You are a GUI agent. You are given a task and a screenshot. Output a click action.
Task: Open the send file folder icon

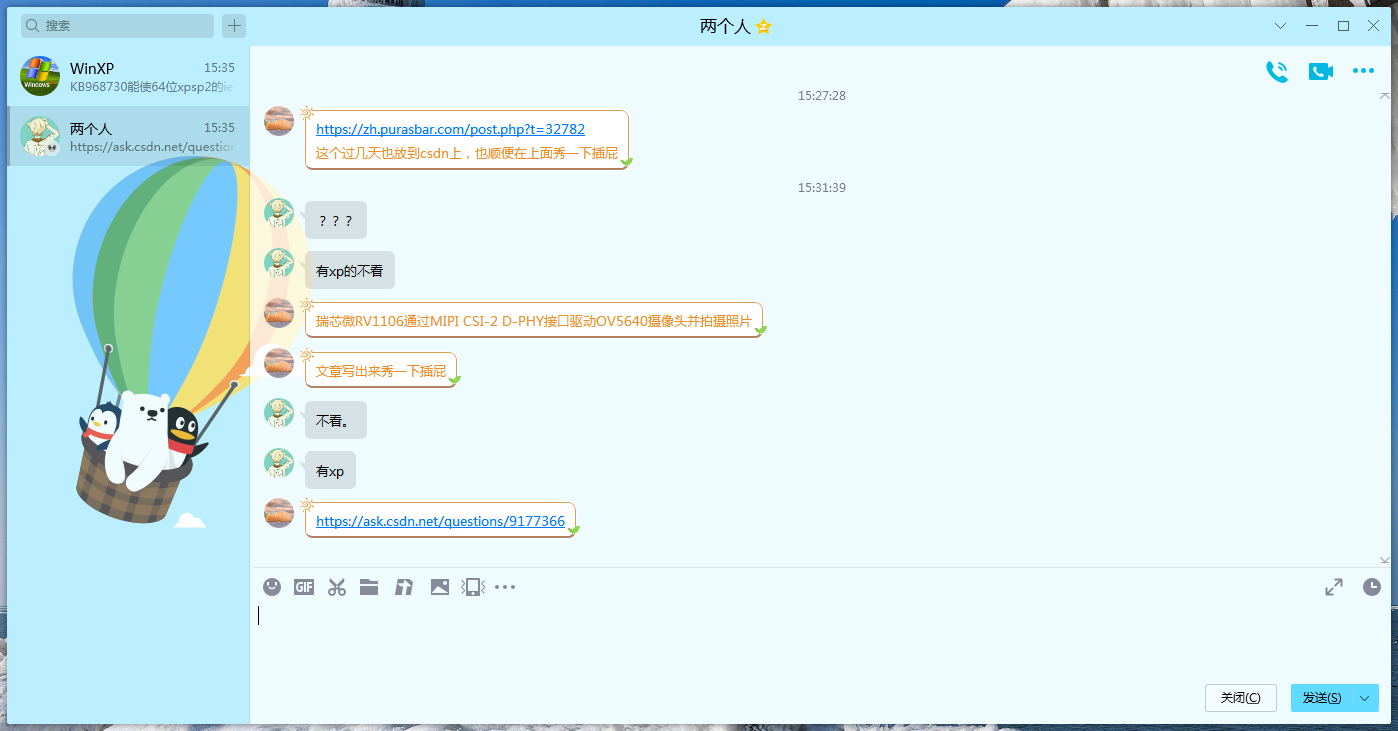[369, 587]
